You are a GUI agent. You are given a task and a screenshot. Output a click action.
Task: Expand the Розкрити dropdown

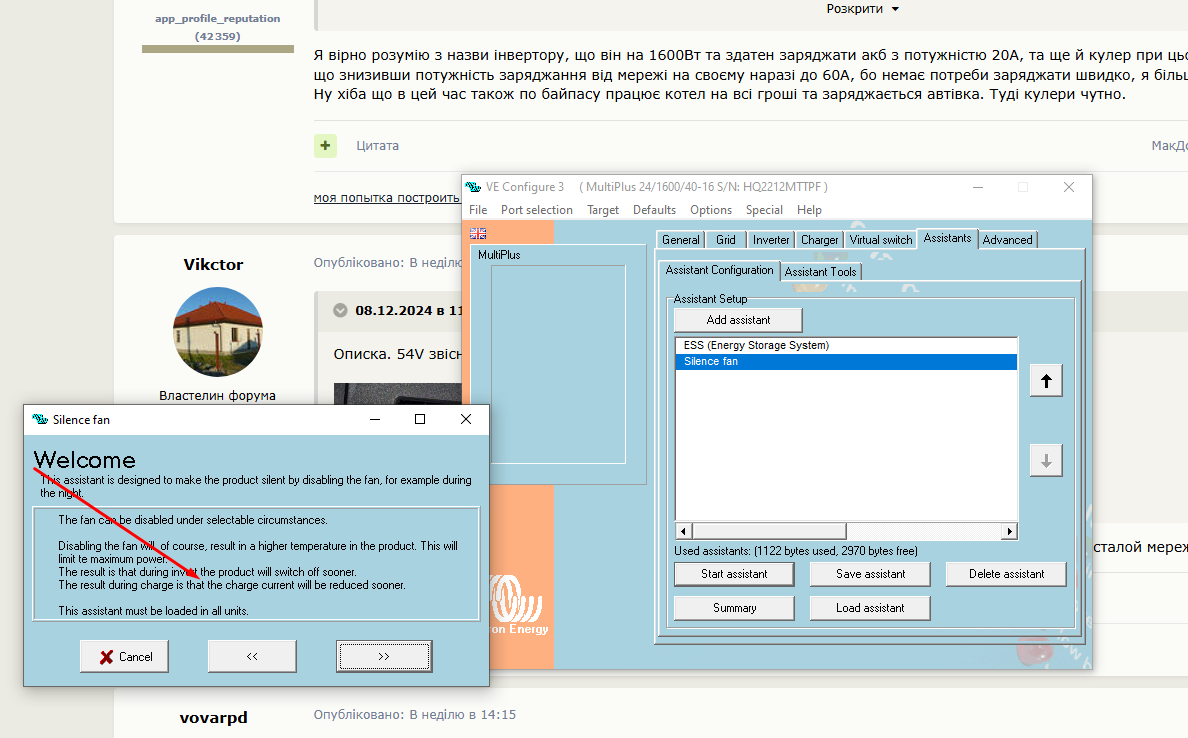click(x=862, y=9)
